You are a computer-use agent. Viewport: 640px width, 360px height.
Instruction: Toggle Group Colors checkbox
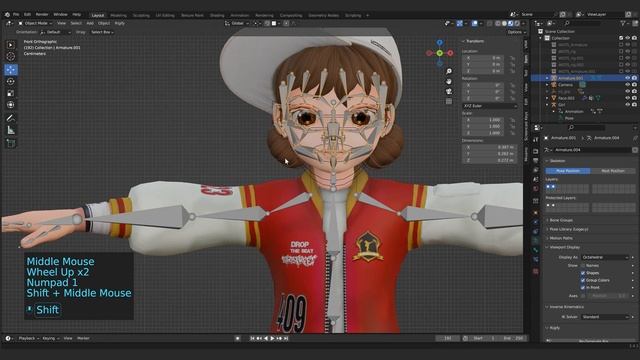click(x=583, y=280)
